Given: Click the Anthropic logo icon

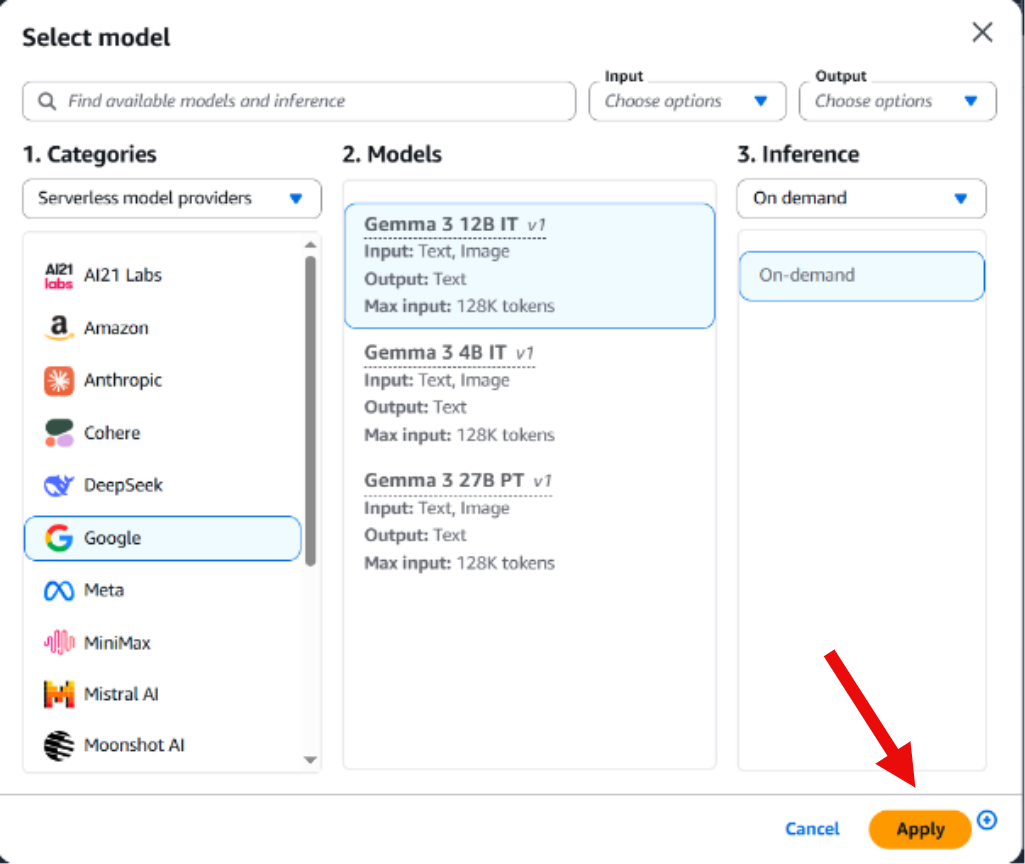Looking at the screenshot, I should point(58,380).
